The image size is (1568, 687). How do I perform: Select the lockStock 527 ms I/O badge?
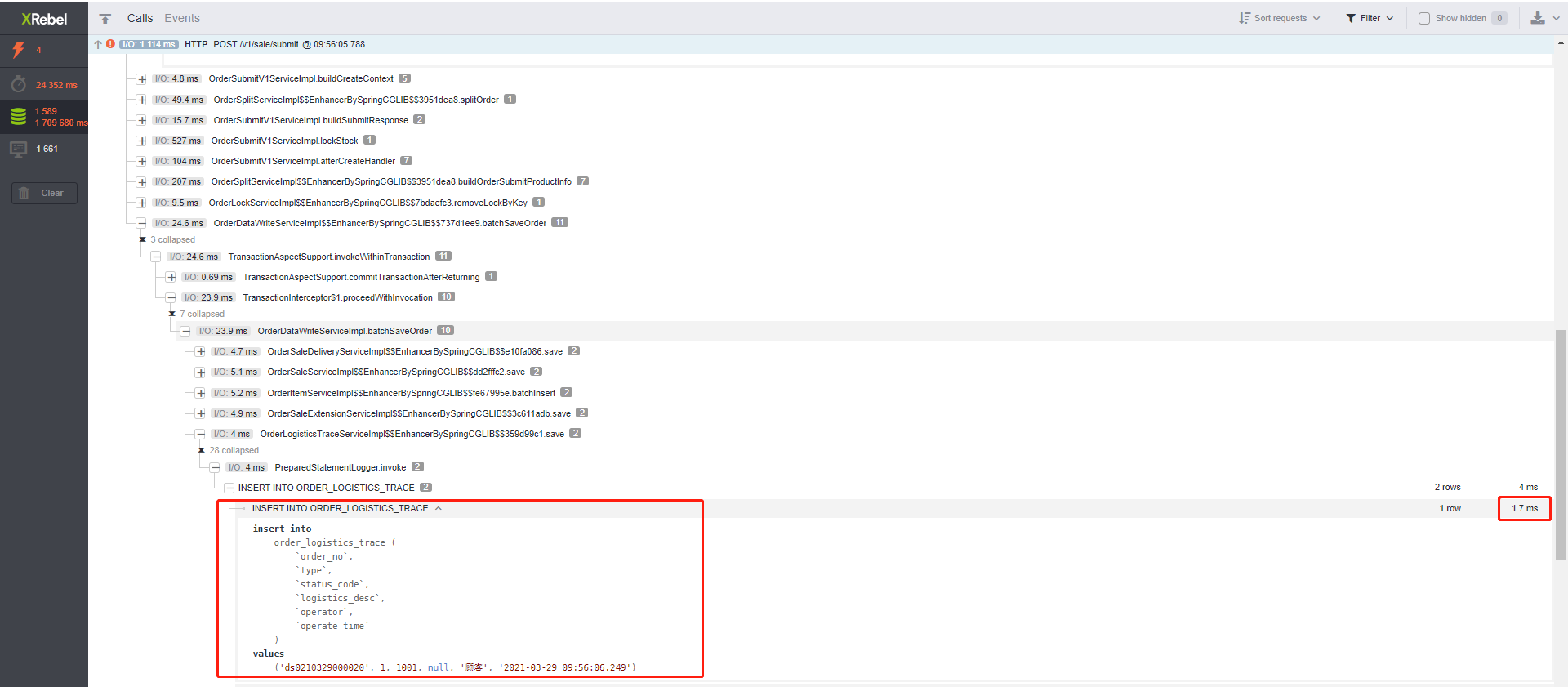tap(178, 141)
